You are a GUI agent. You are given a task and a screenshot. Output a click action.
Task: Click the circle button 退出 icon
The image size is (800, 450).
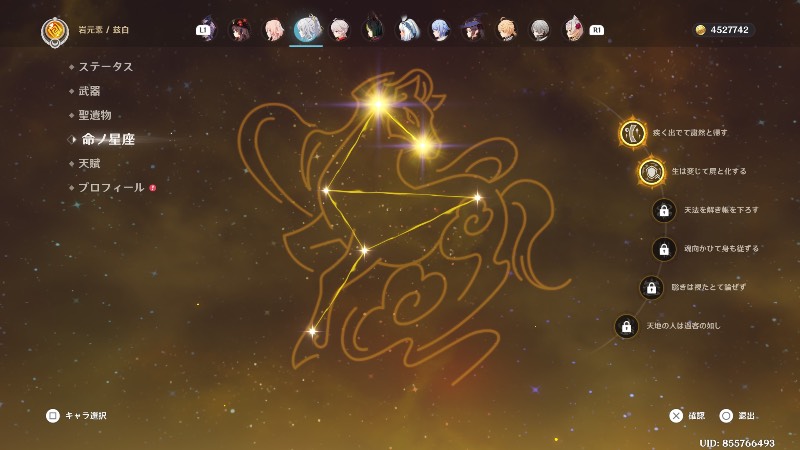(x=726, y=416)
